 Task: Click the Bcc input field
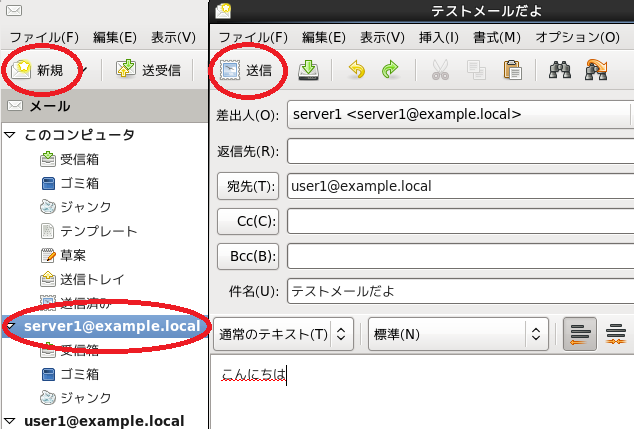point(460,256)
